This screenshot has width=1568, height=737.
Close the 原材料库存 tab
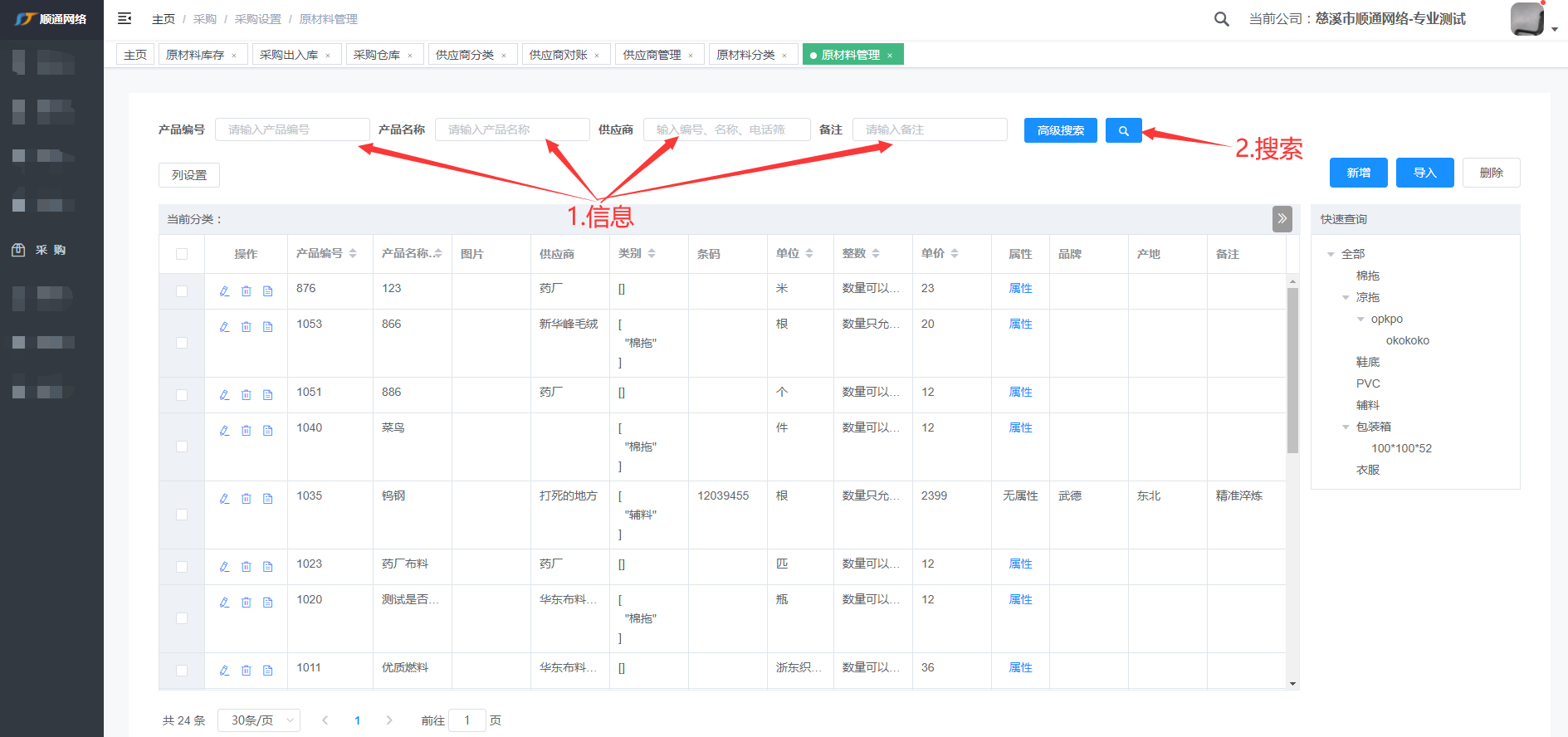click(234, 56)
